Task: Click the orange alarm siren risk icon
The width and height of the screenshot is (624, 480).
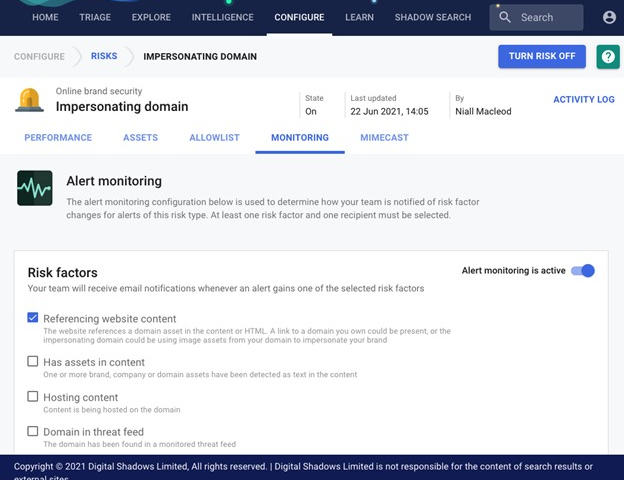Action: (x=29, y=100)
